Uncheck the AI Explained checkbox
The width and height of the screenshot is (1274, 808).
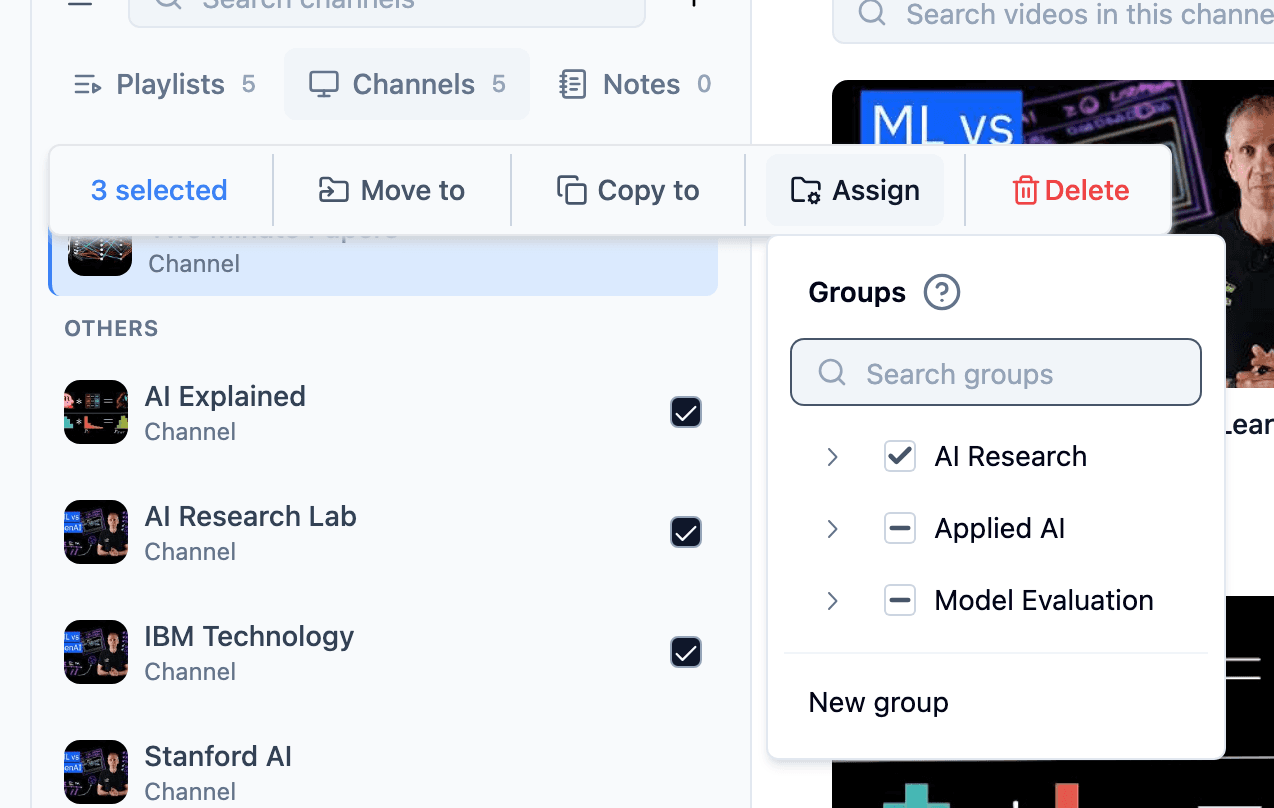(686, 412)
